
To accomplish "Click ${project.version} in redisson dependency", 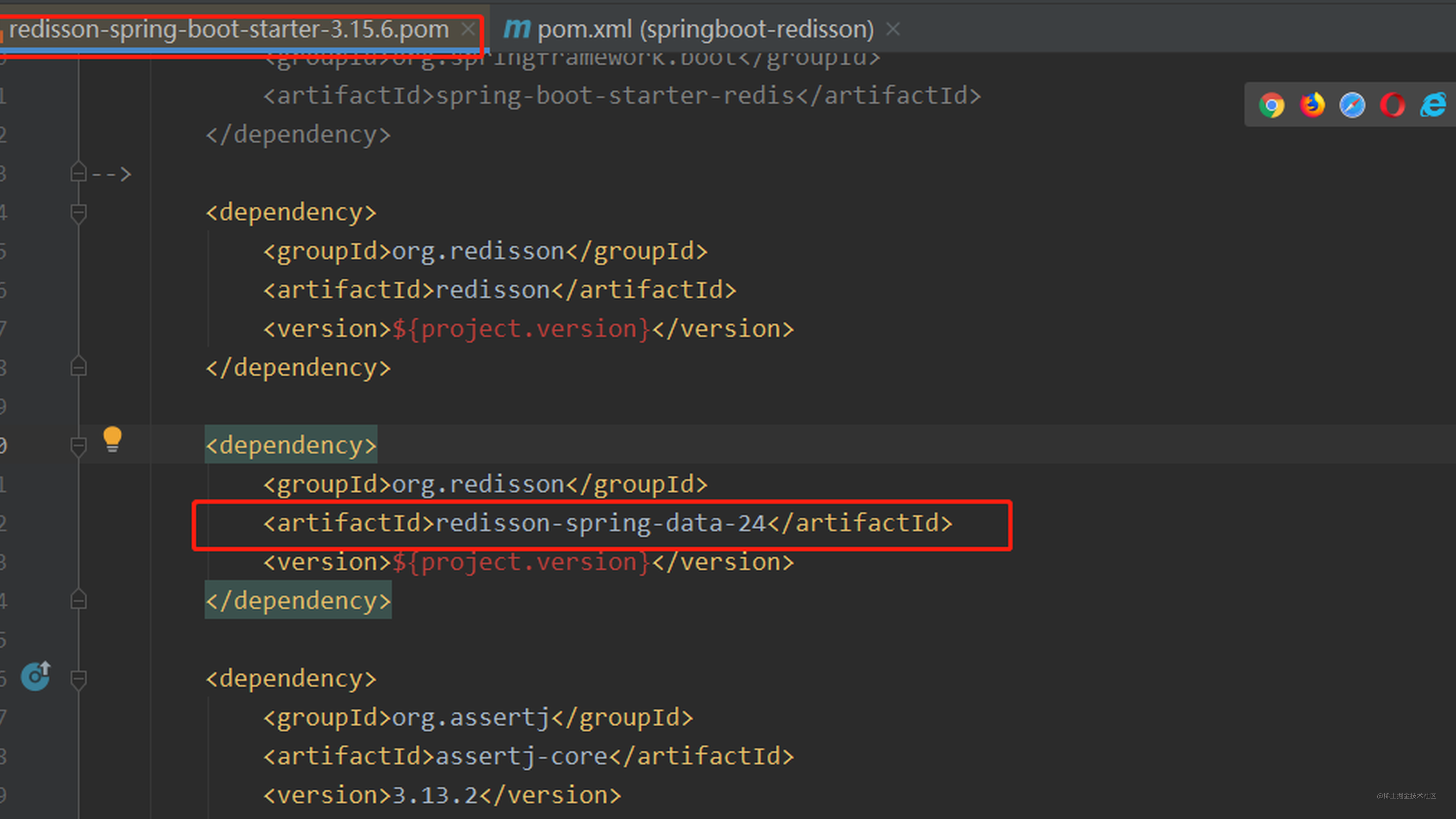I will point(521,329).
